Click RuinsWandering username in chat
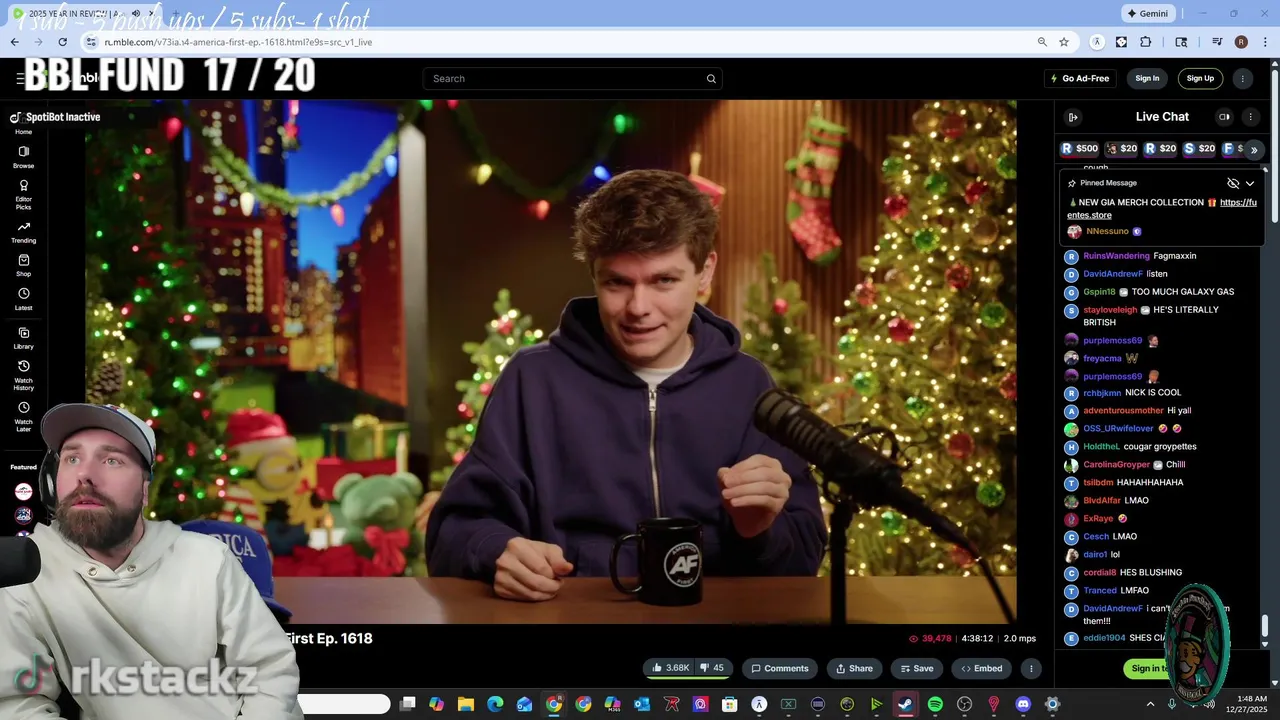The height and width of the screenshot is (720, 1280). point(1116,256)
